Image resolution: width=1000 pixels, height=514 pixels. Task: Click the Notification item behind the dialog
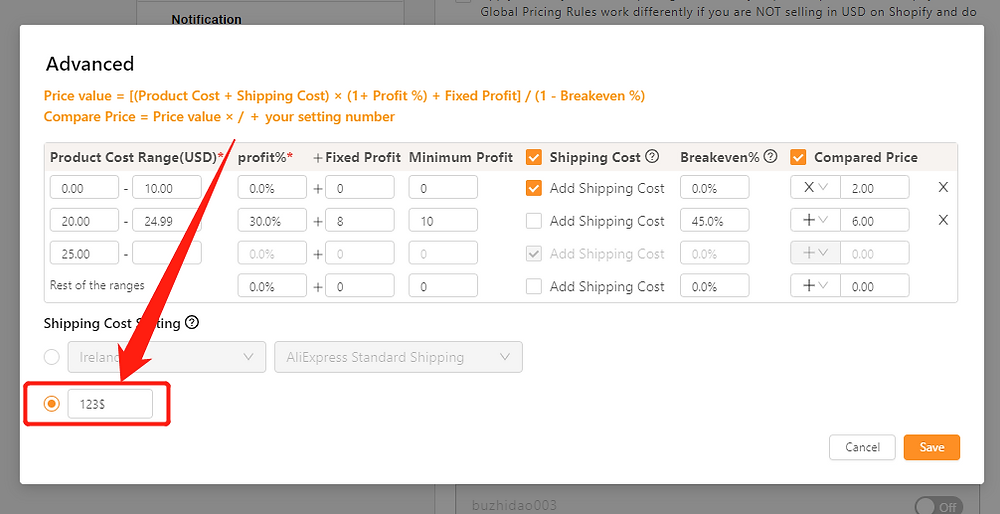[x=206, y=19]
